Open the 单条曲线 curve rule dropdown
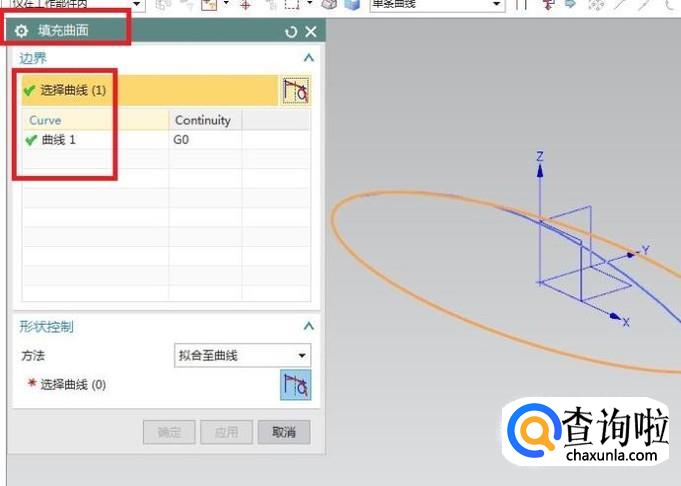Screen dimensions: 681x486 [x=436, y=4]
